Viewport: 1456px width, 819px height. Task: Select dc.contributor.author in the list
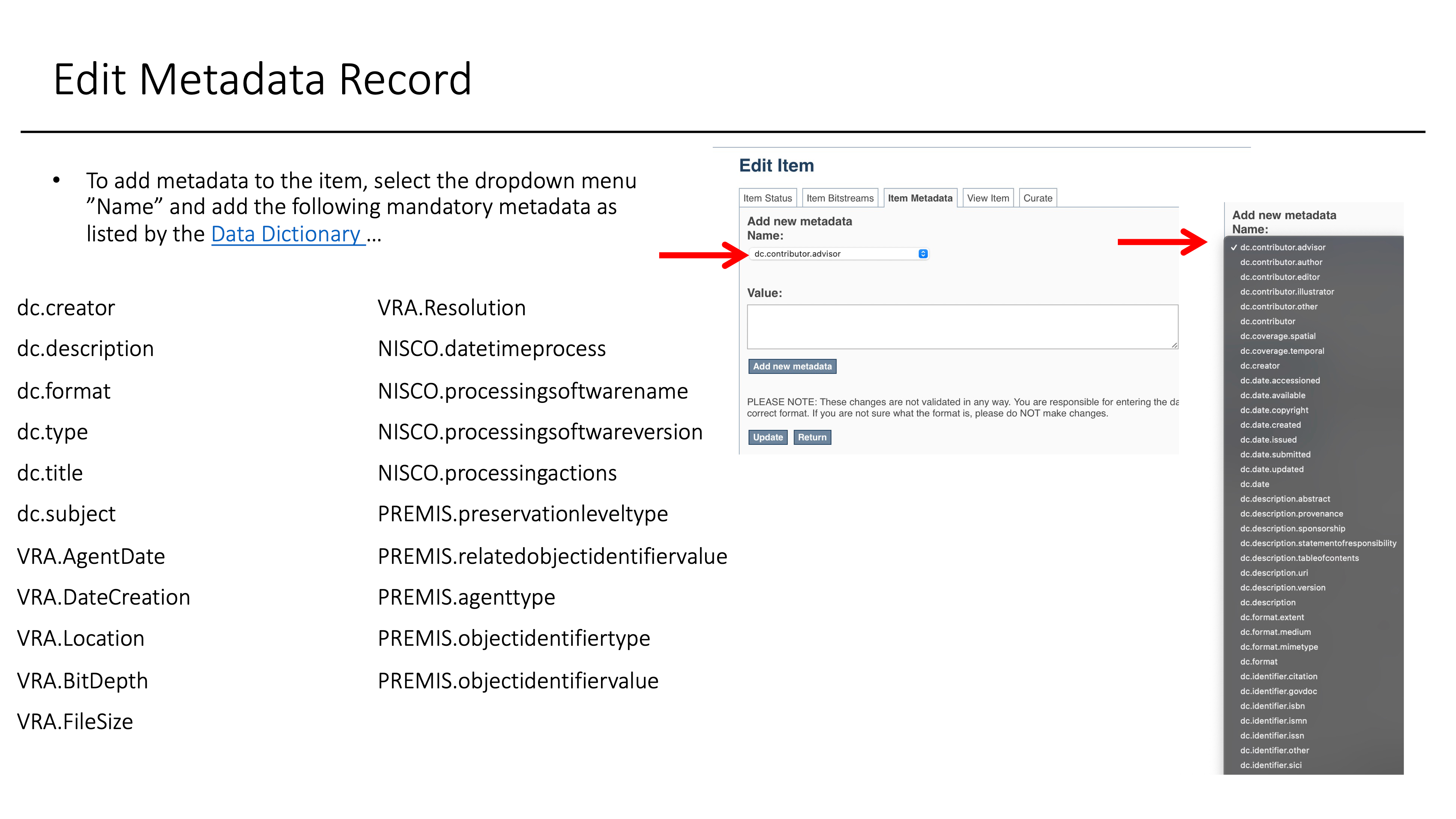click(x=1281, y=262)
